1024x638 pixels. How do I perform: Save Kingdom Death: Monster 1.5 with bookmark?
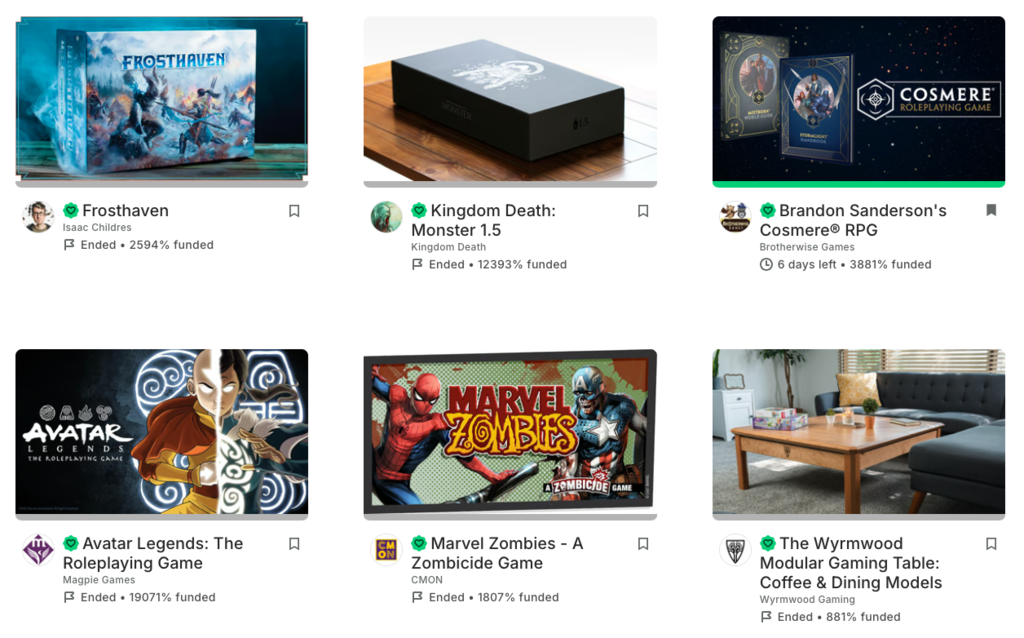click(643, 211)
